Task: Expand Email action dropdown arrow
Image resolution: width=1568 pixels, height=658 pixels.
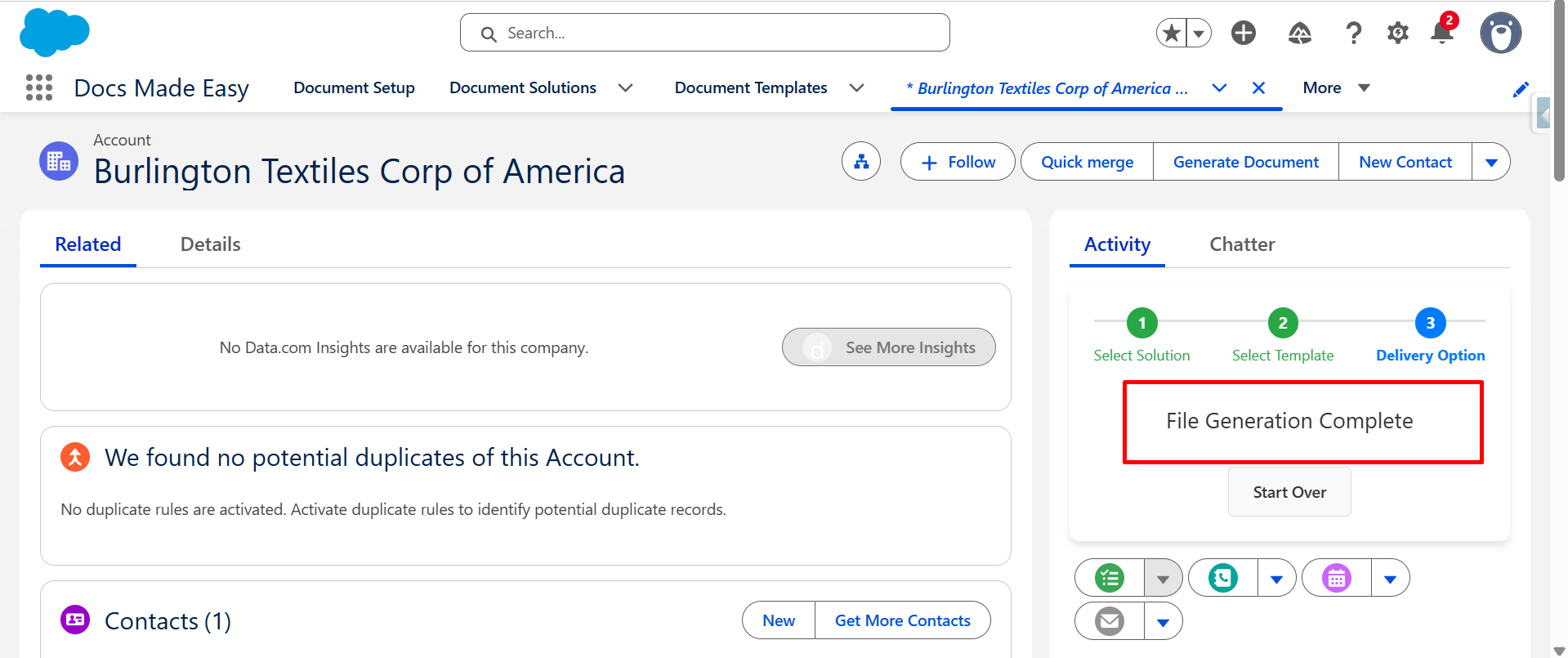Action: click(1164, 621)
